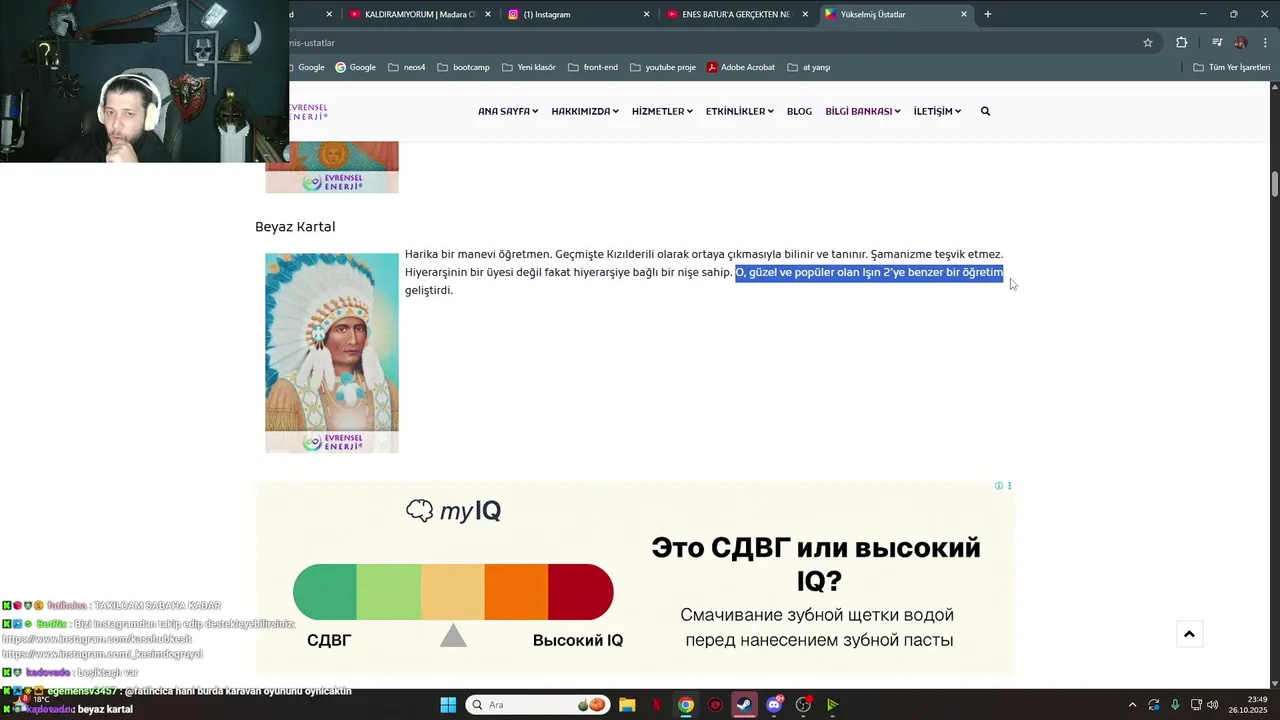The image size is (1280, 720).
Task: Open a new browser tab with the plus button
Action: 988,14
